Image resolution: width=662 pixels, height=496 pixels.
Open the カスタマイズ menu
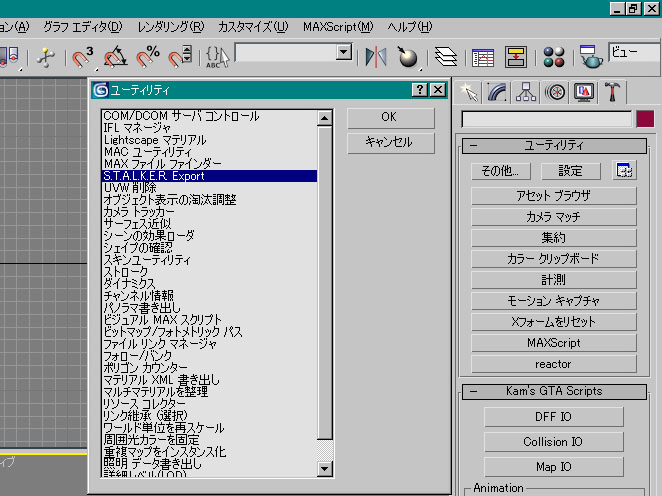point(253,27)
